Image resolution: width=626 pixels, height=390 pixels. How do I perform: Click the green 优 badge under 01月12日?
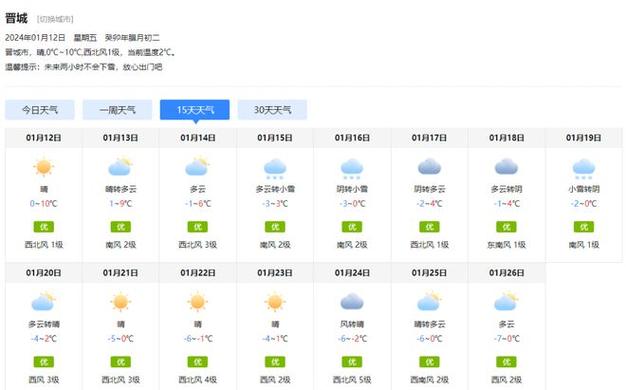pyautogui.click(x=44, y=227)
